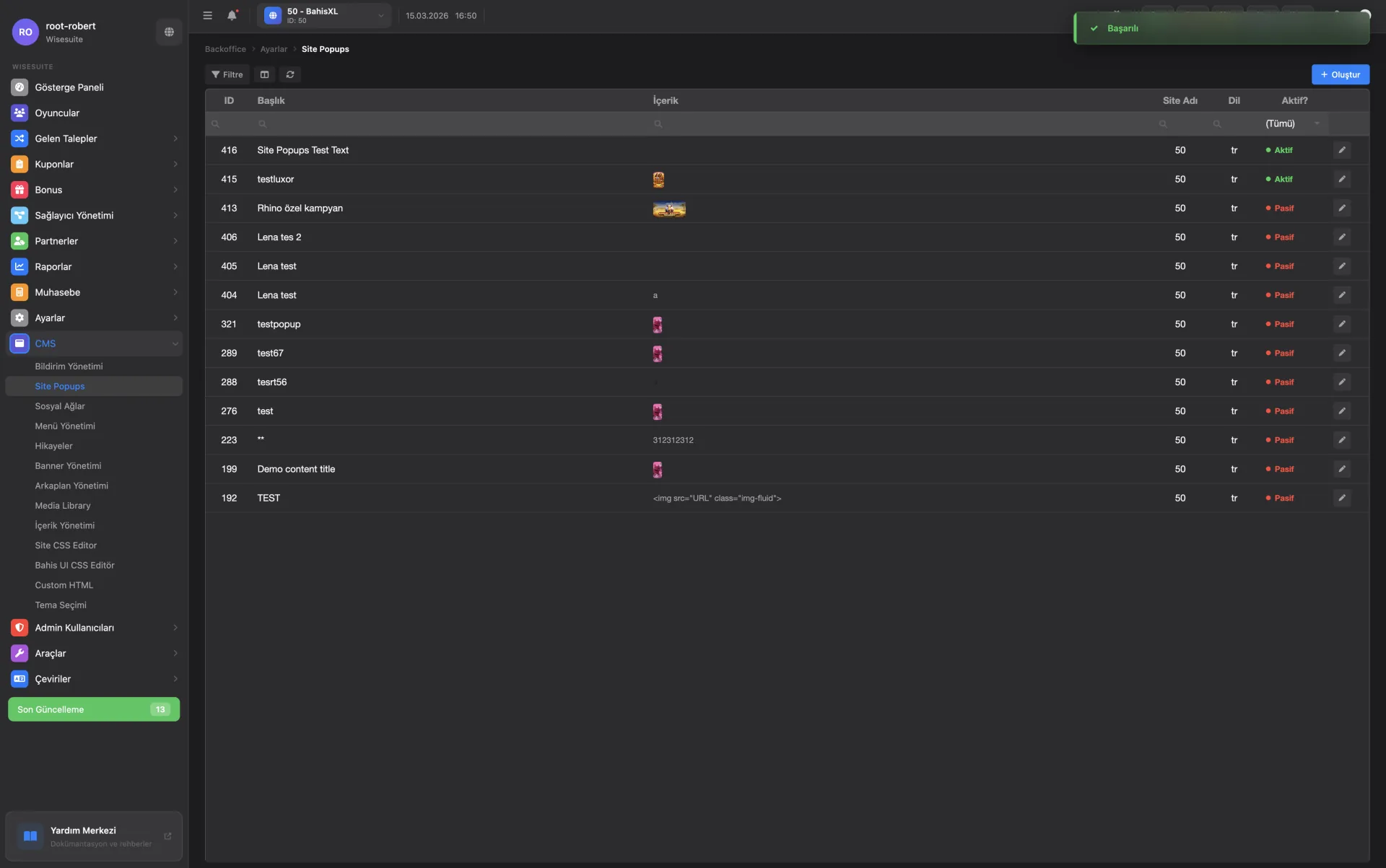Click the Oluştur create button

pyautogui.click(x=1340, y=74)
